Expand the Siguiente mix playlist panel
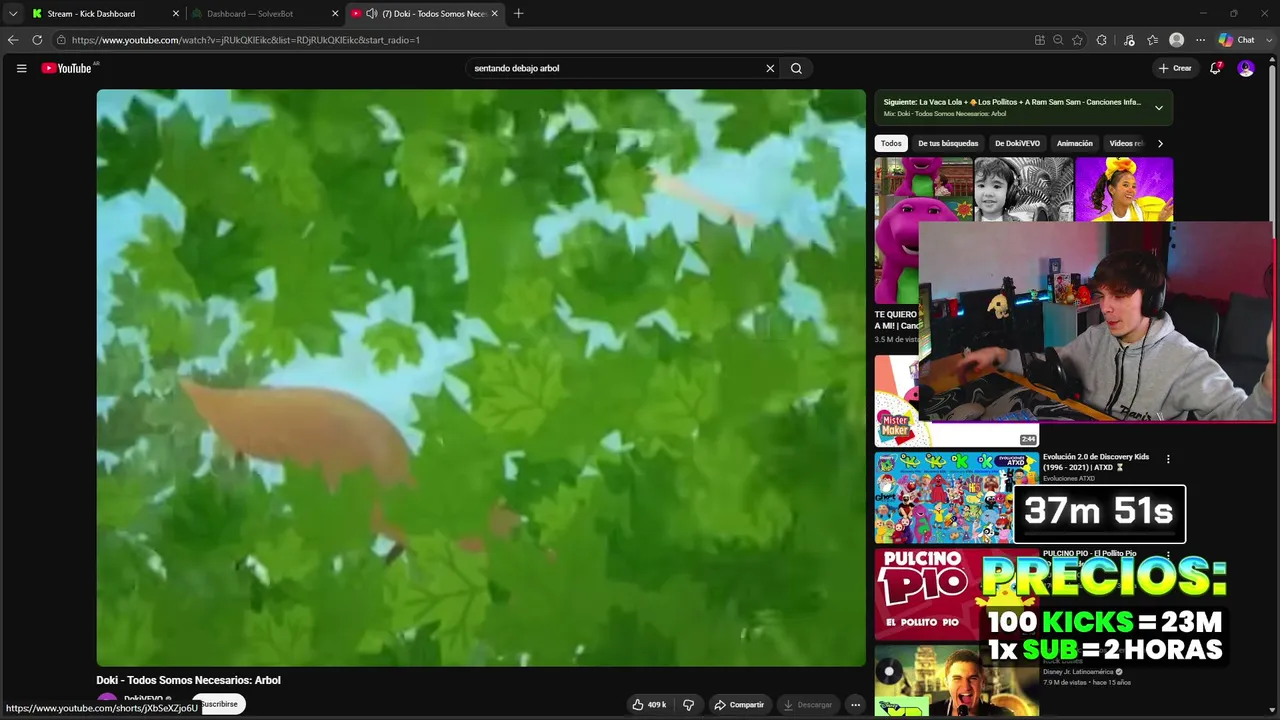 [1159, 108]
